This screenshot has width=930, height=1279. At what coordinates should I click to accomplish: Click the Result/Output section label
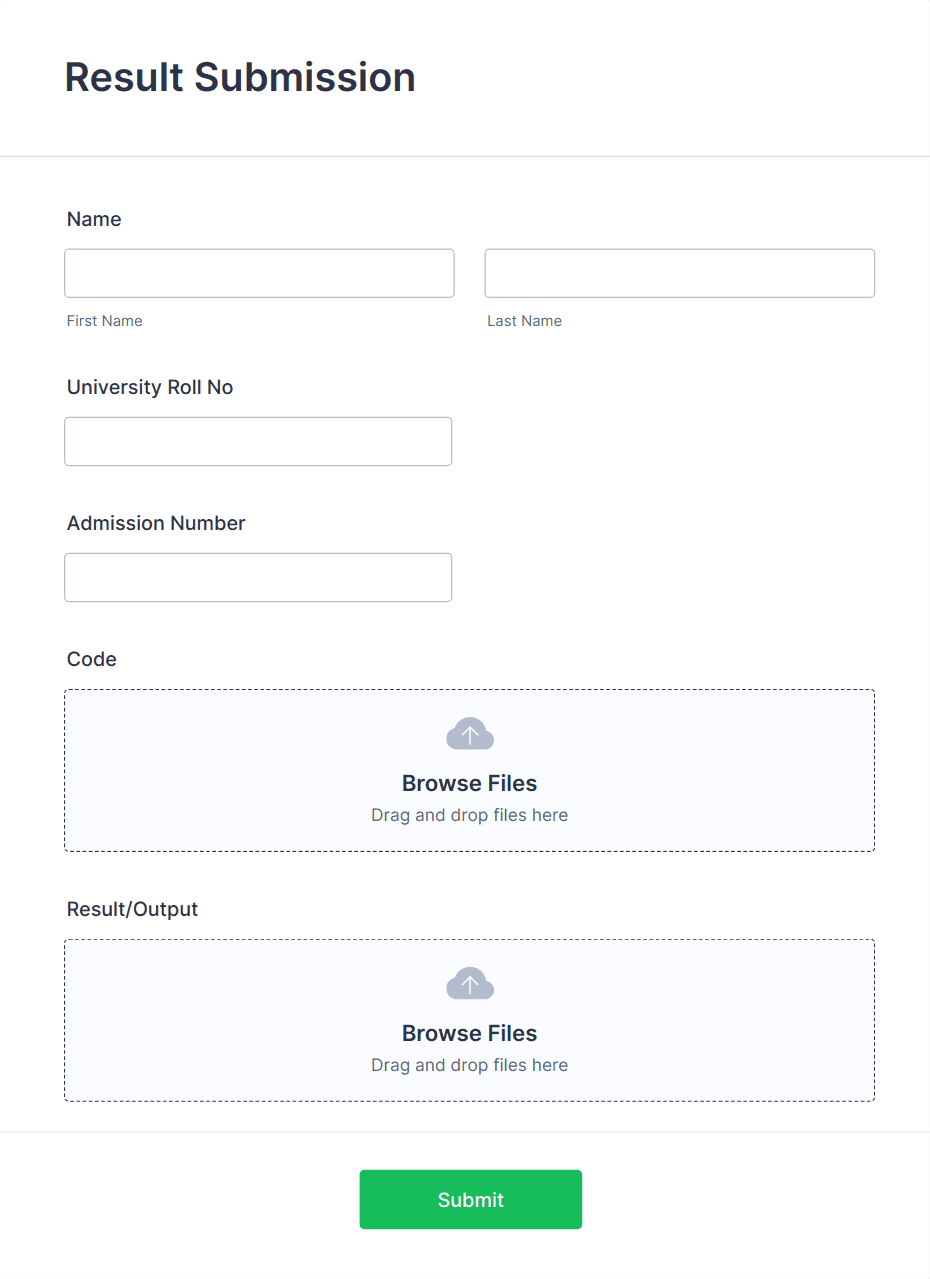(131, 909)
